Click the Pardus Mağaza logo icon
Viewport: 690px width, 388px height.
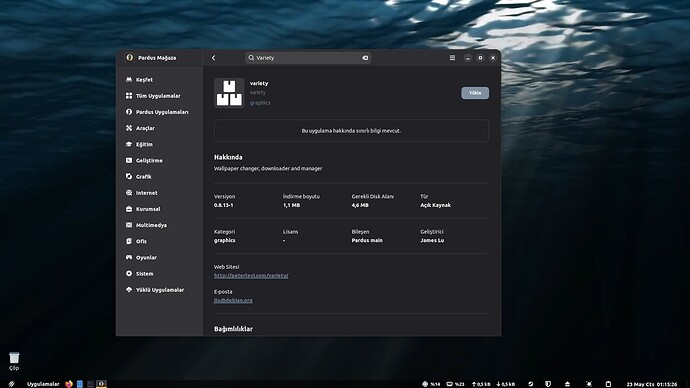[x=129, y=58]
